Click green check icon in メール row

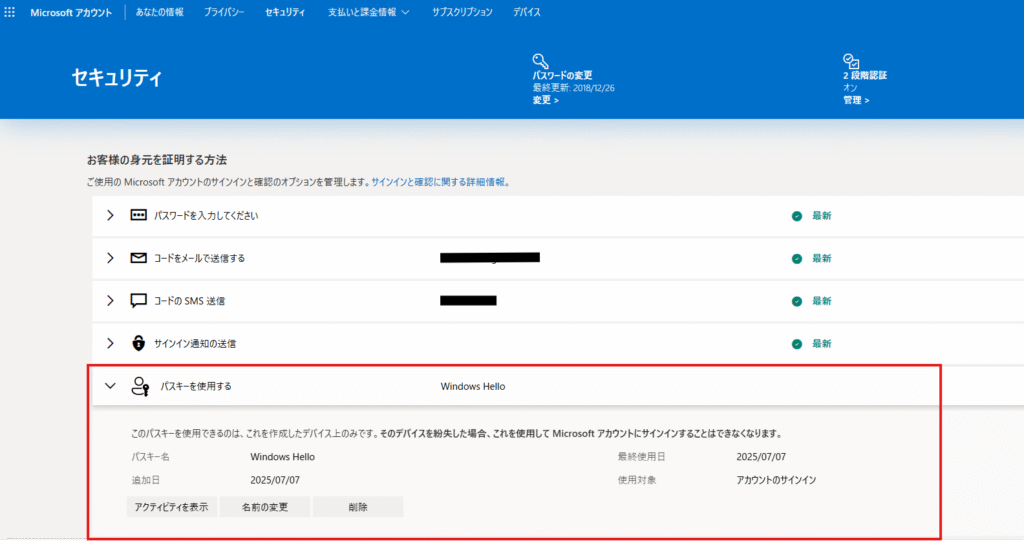797,259
